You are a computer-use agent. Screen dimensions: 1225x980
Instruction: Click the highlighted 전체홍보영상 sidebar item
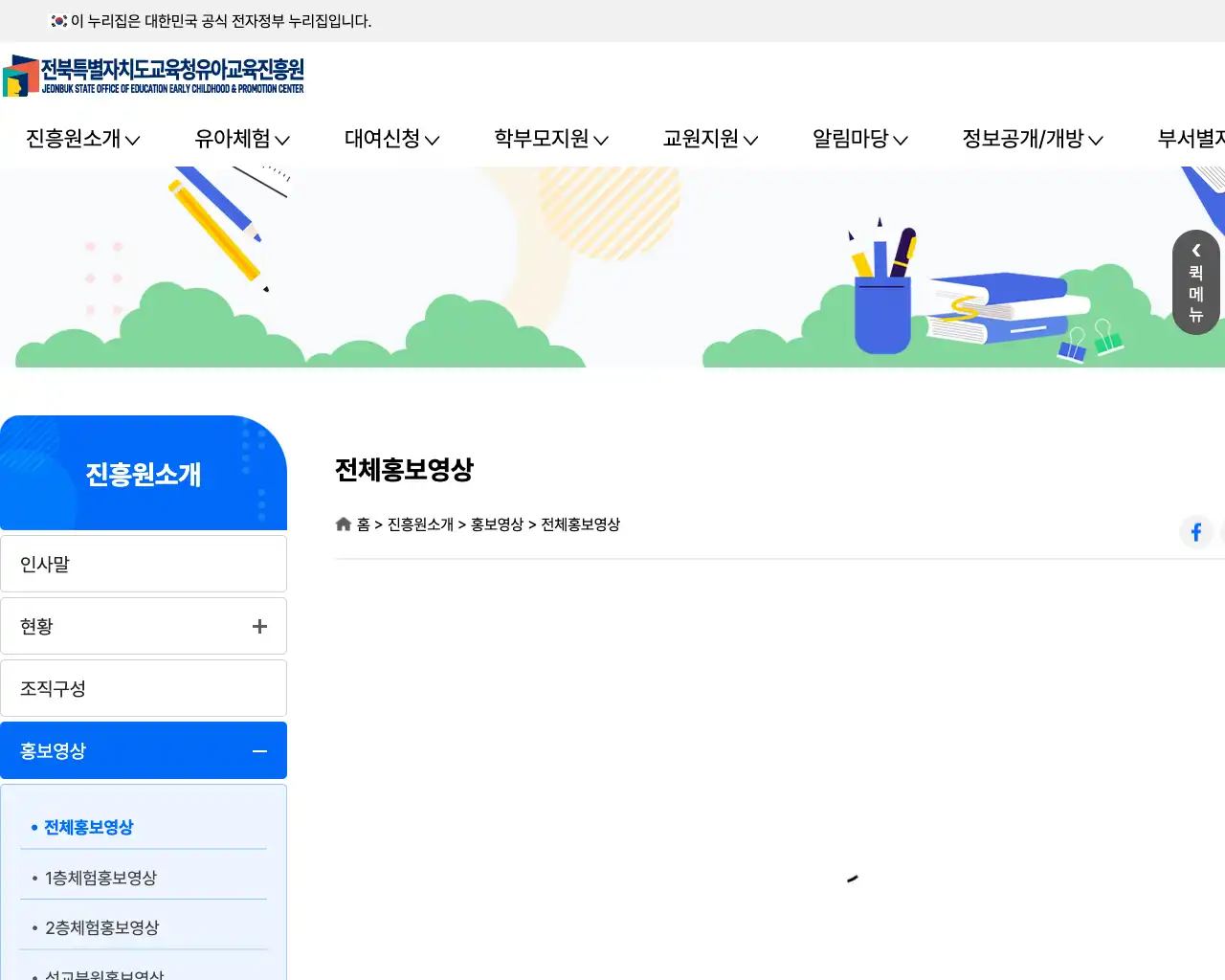89,829
